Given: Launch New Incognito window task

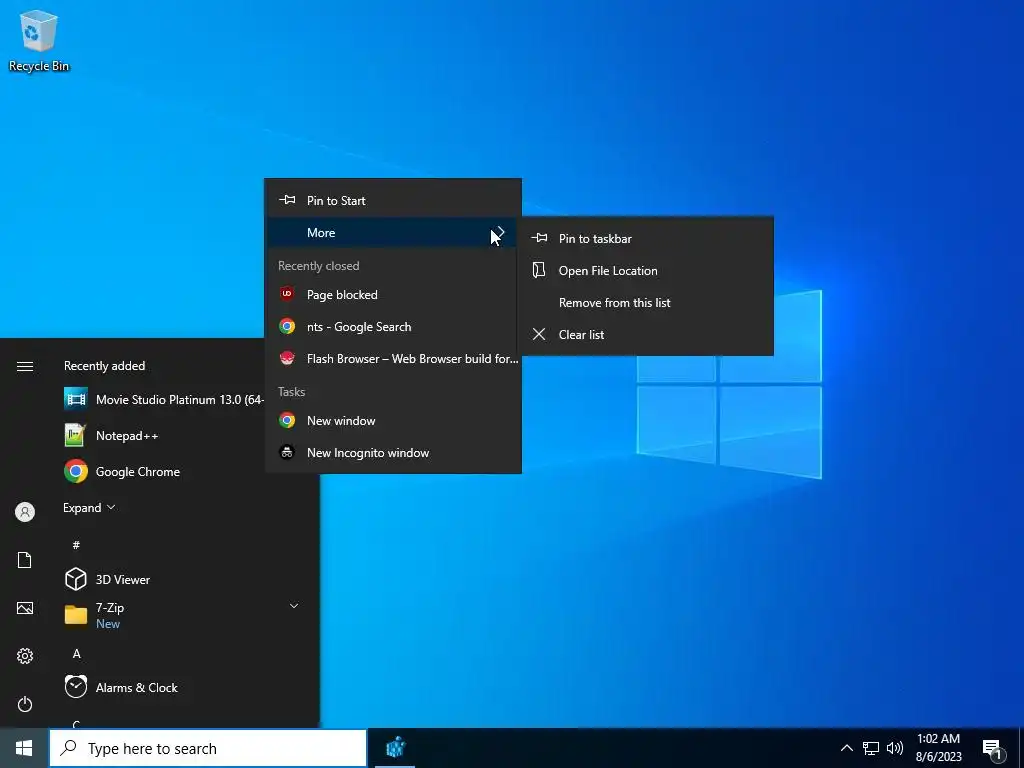Looking at the screenshot, I should (392, 453).
